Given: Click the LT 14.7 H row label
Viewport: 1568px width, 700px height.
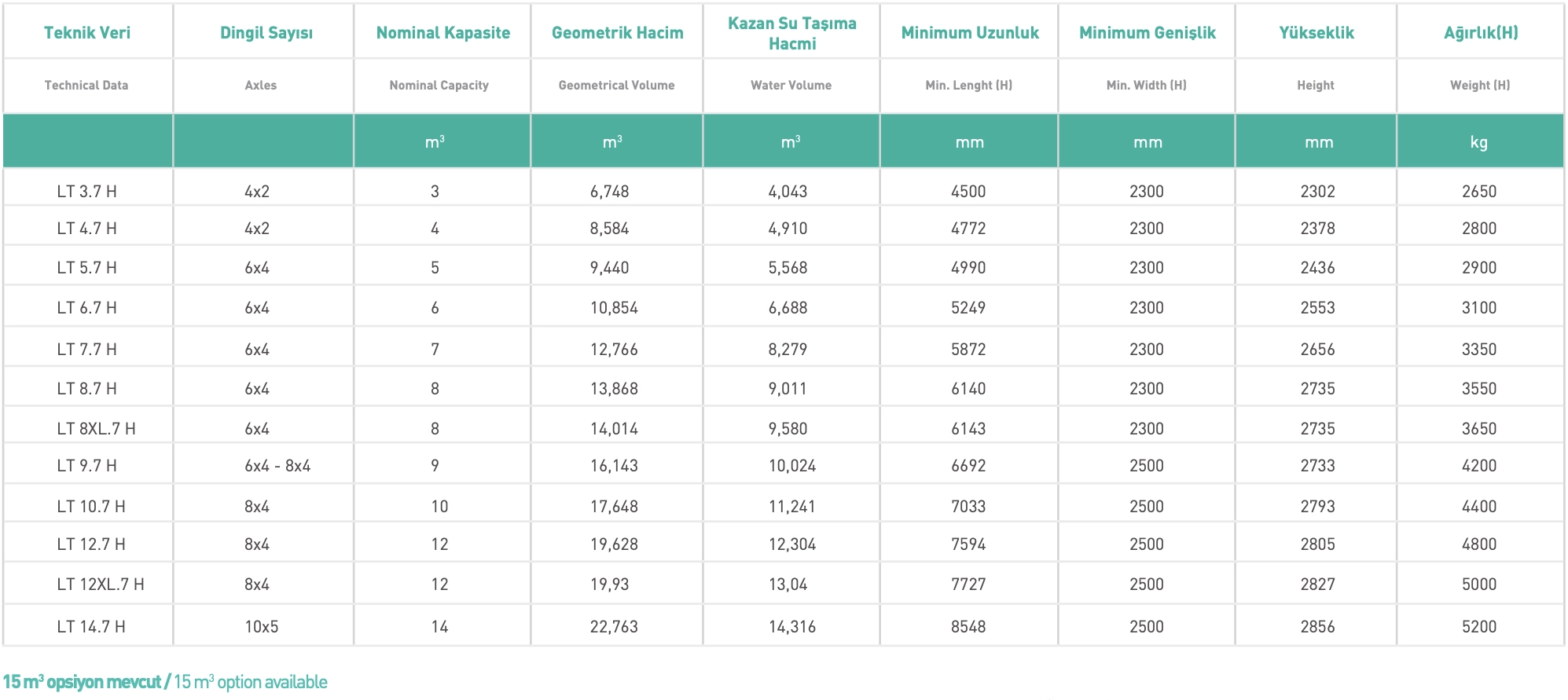Looking at the screenshot, I should tap(91, 627).
